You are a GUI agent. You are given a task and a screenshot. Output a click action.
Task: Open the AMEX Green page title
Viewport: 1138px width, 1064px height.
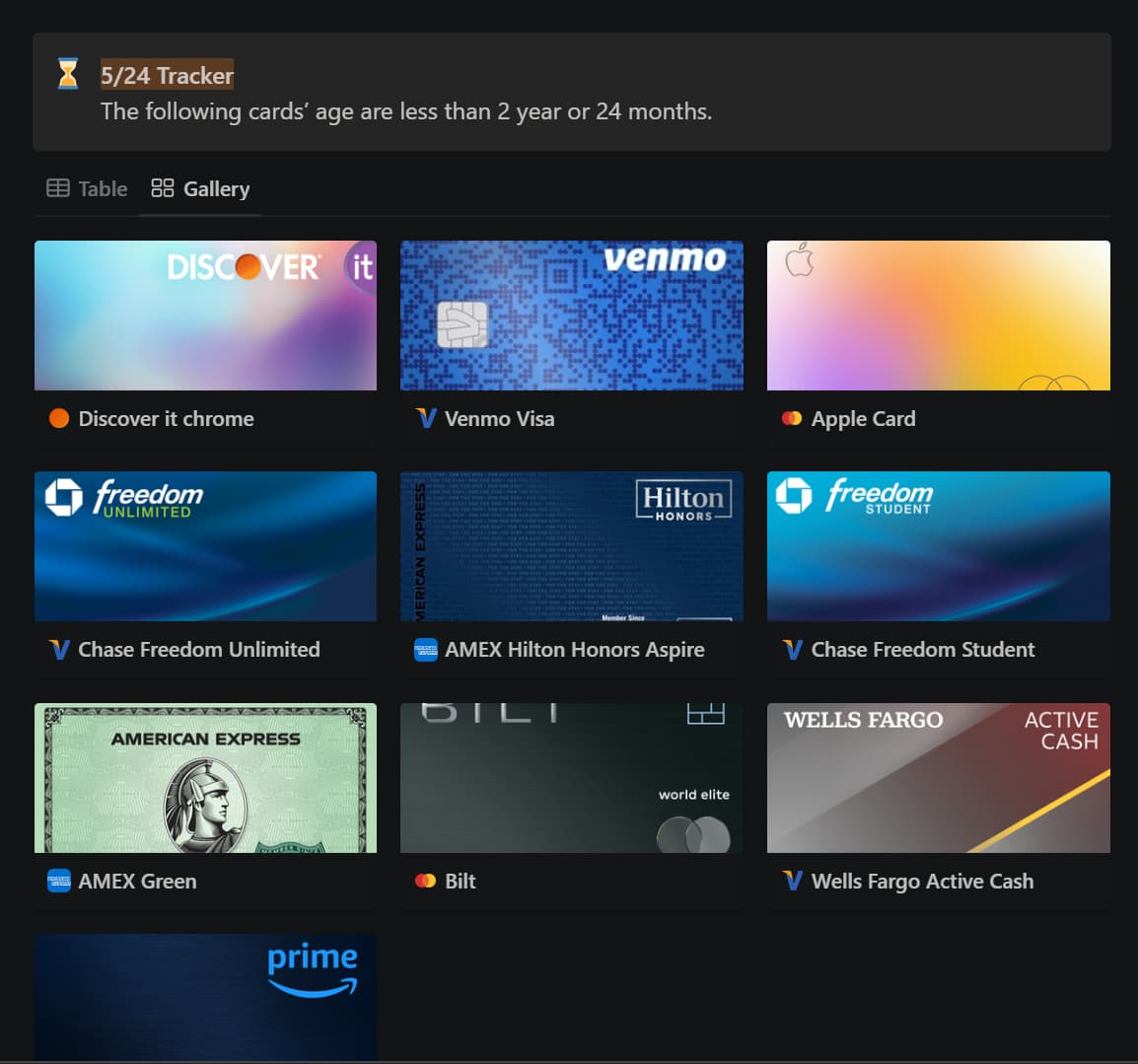point(137,882)
